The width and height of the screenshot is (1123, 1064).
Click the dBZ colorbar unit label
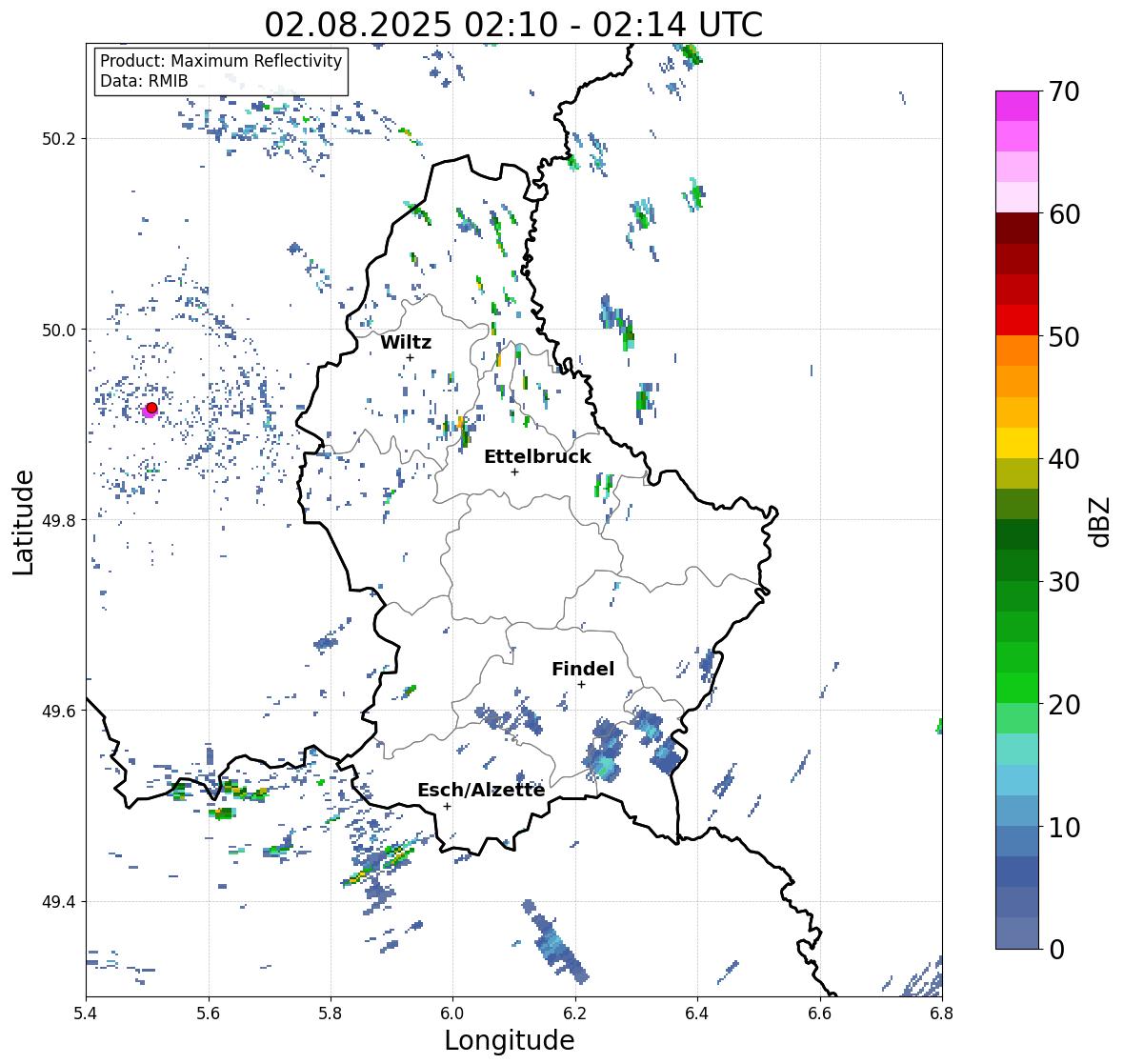pos(1101,521)
